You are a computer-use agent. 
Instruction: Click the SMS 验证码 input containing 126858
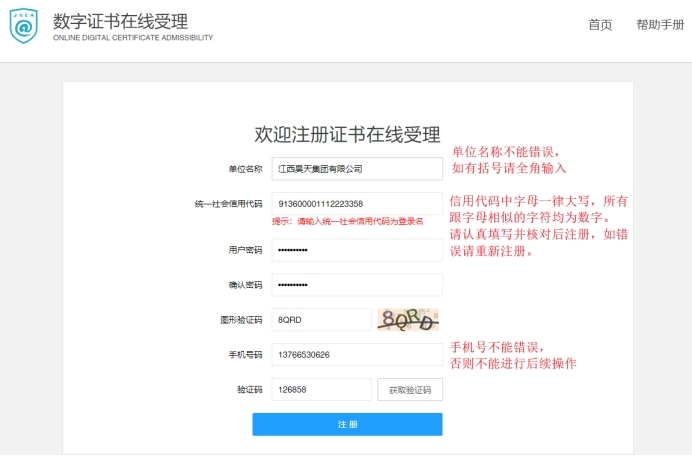pos(321,390)
